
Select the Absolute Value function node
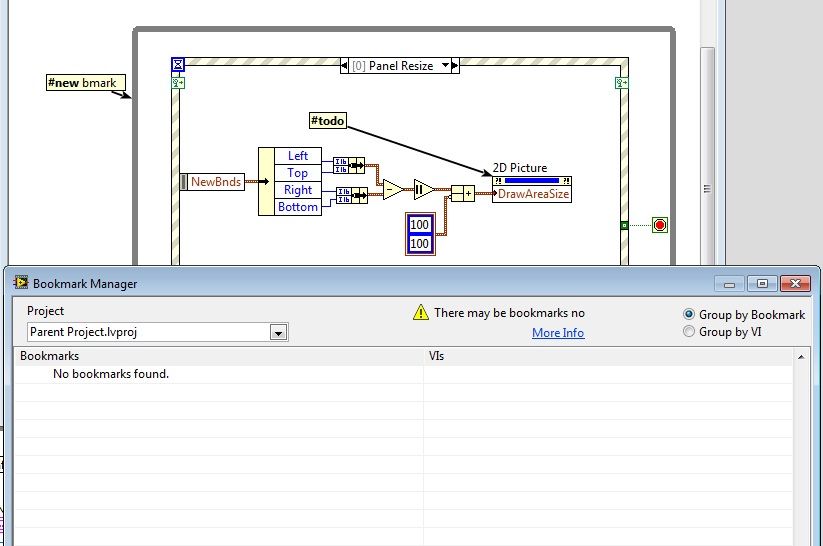424,190
